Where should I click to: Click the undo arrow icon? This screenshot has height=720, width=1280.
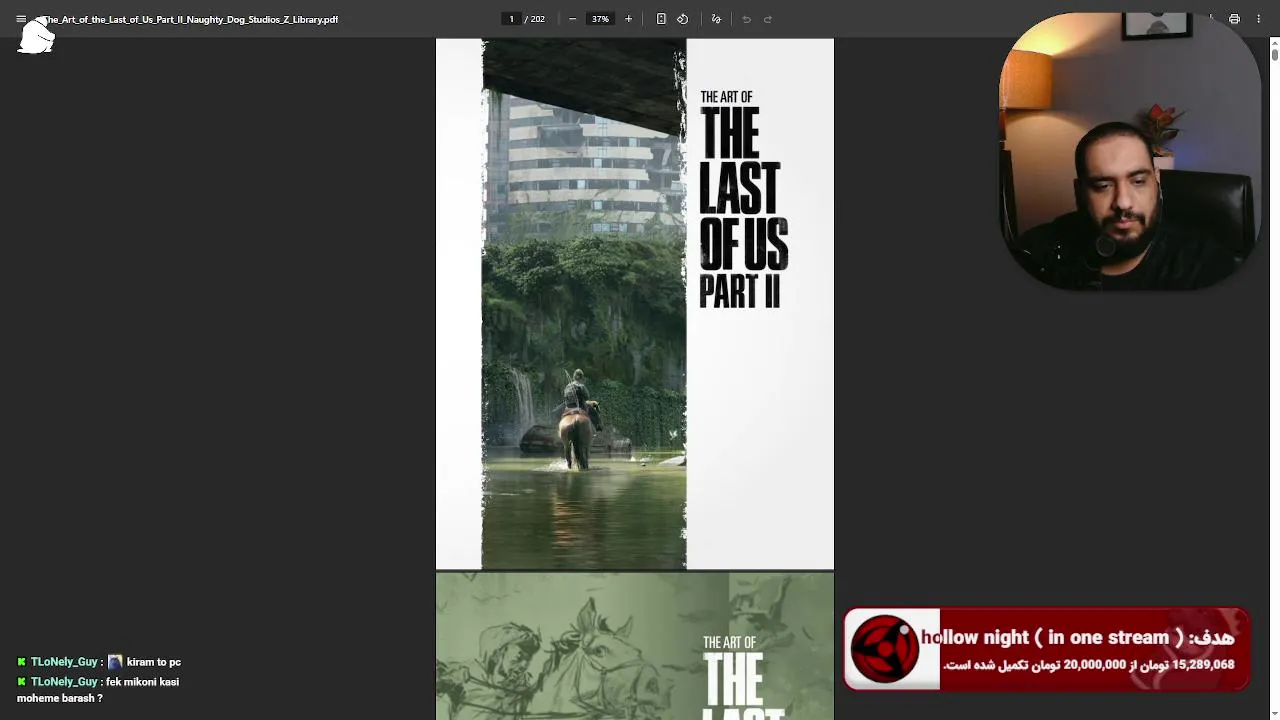click(746, 19)
